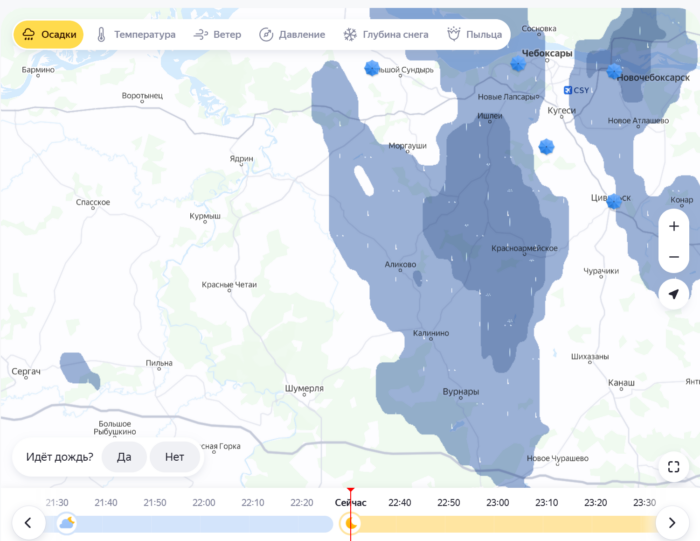Select Сейчас on the timeline
Viewport: 700px width, 541px height.
coord(351,503)
